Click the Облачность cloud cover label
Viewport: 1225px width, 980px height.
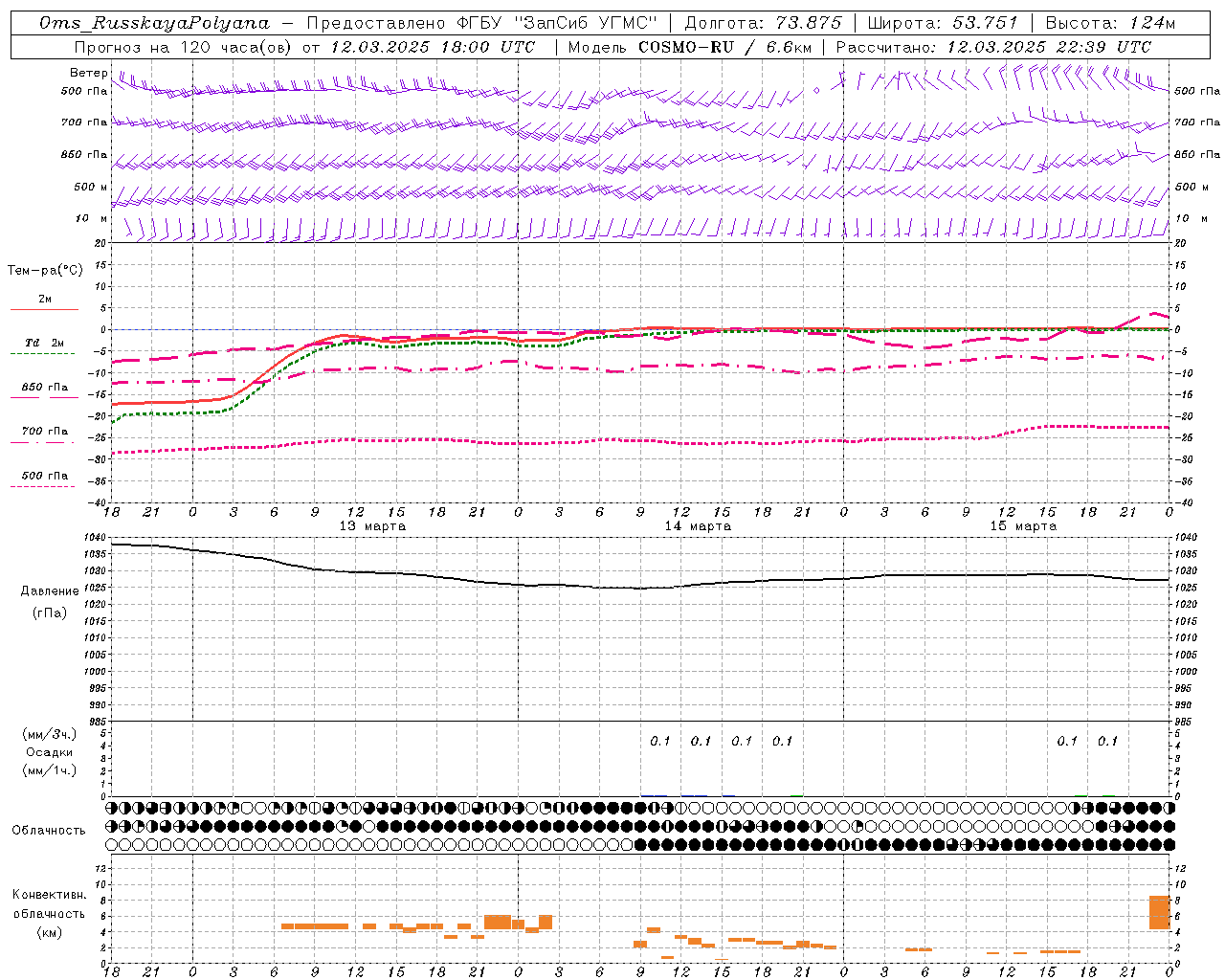(x=49, y=831)
